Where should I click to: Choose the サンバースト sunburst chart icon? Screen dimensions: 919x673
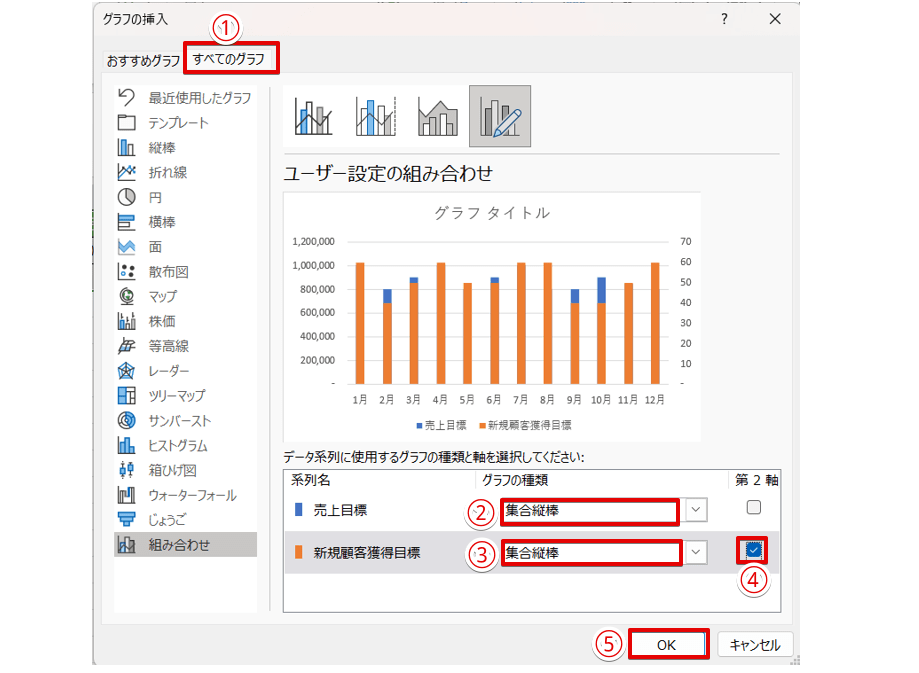coord(127,421)
